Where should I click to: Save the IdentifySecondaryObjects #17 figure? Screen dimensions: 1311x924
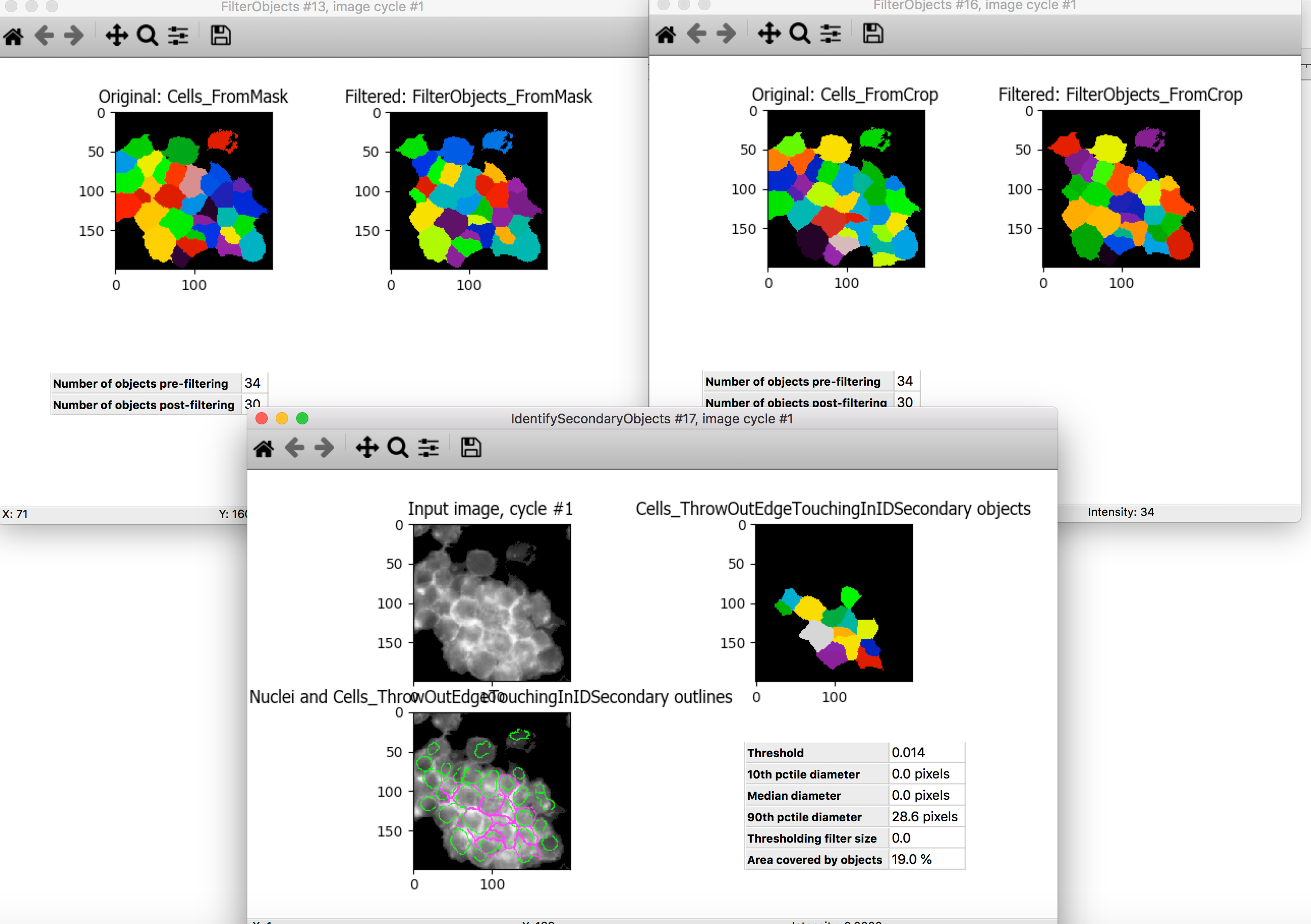pyautogui.click(x=470, y=447)
